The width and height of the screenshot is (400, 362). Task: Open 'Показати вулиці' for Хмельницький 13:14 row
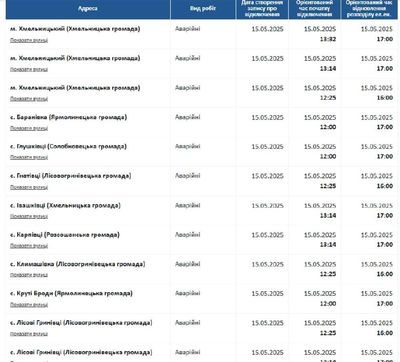[29, 69]
